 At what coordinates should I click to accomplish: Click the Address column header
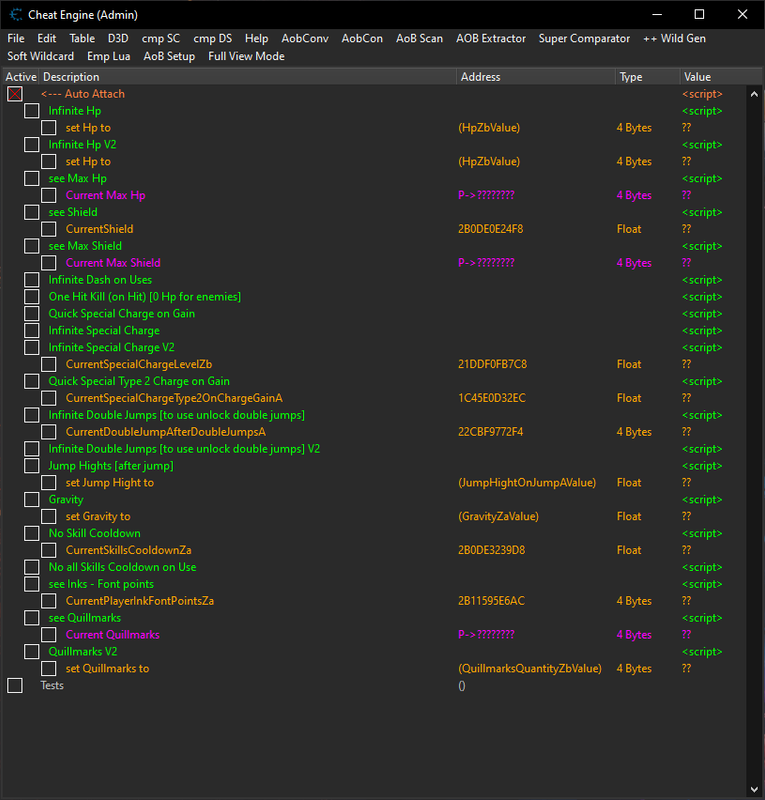[536, 77]
